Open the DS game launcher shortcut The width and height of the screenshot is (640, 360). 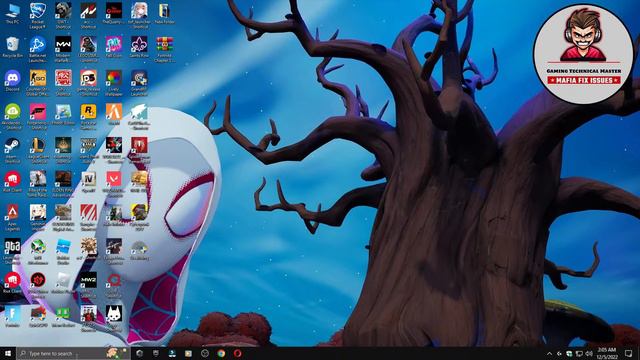88,83
